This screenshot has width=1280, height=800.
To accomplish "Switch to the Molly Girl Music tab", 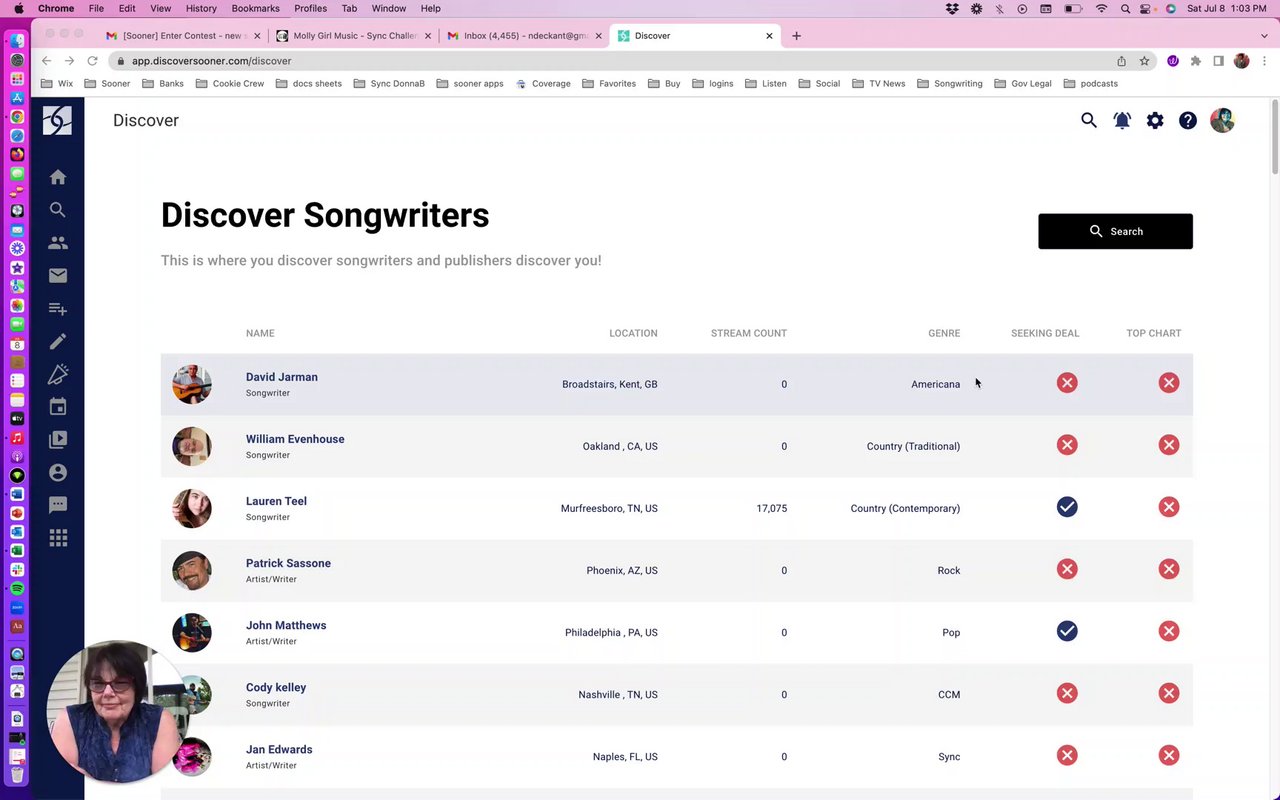I will coord(354,36).
